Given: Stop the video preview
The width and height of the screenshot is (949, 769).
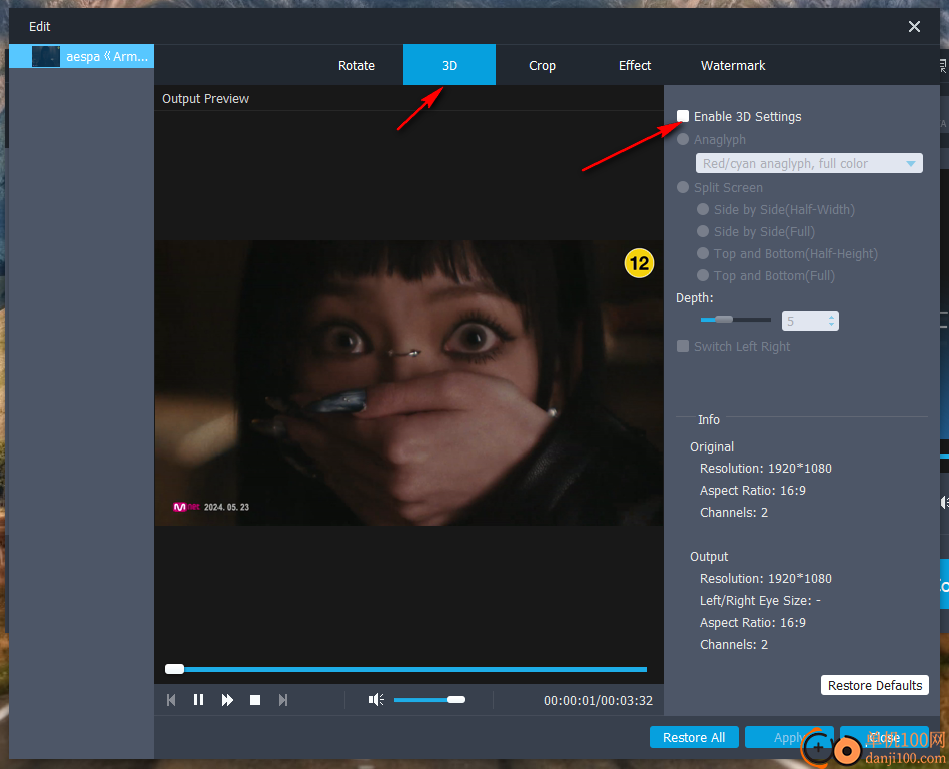Looking at the screenshot, I should (x=255, y=700).
